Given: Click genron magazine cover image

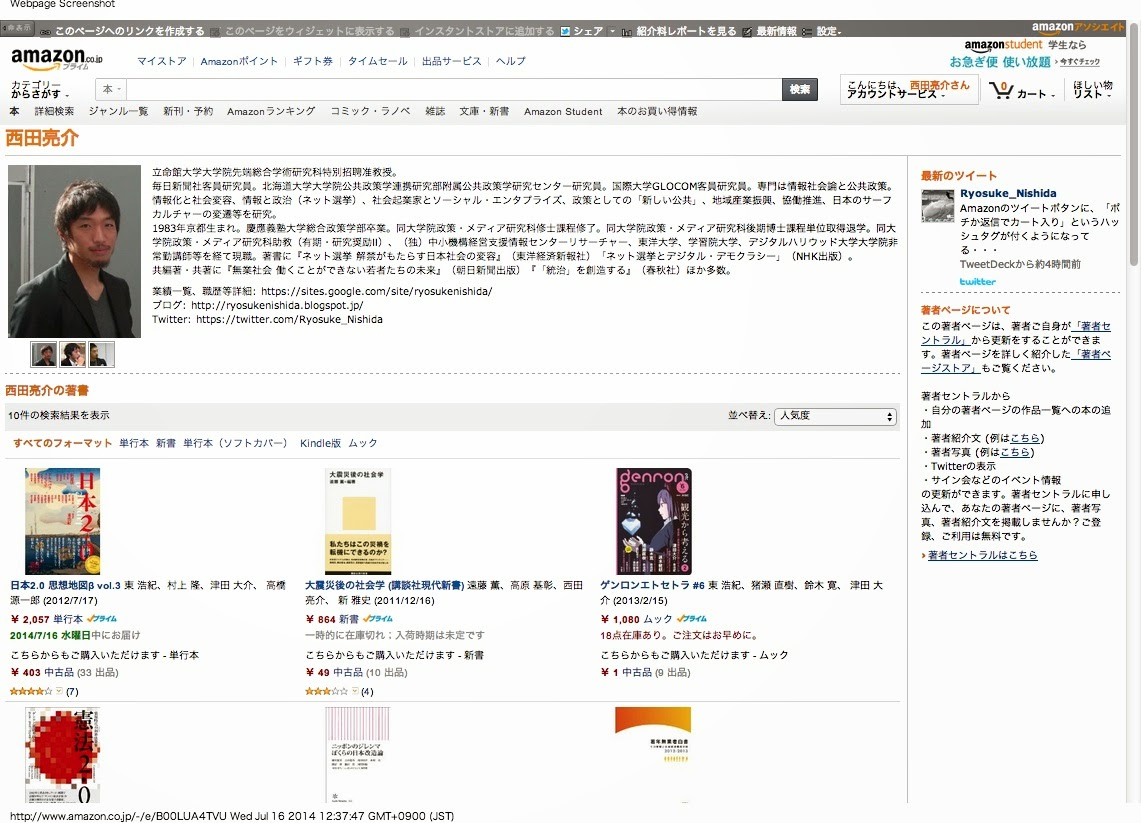Looking at the screenshot, I should tap(654, 521).
